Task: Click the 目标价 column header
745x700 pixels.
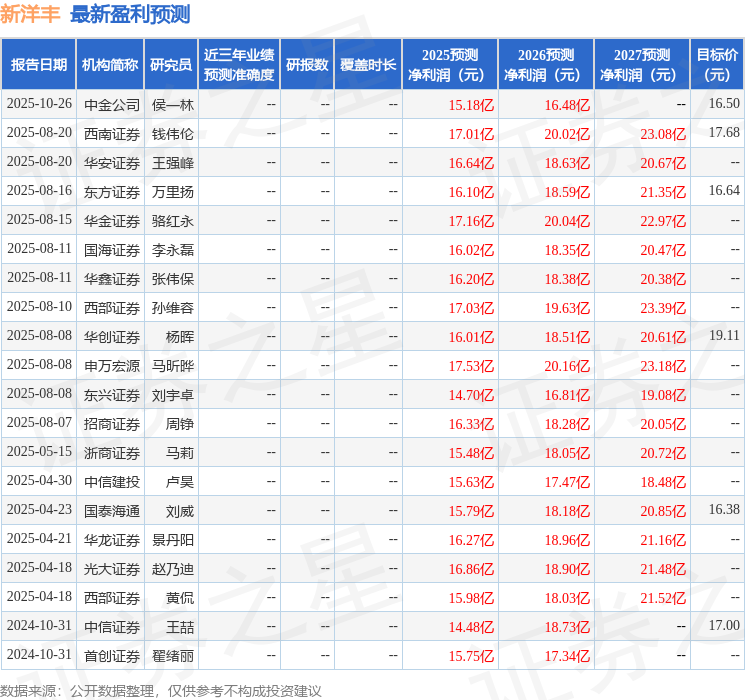Action: [x=717, y=65]
